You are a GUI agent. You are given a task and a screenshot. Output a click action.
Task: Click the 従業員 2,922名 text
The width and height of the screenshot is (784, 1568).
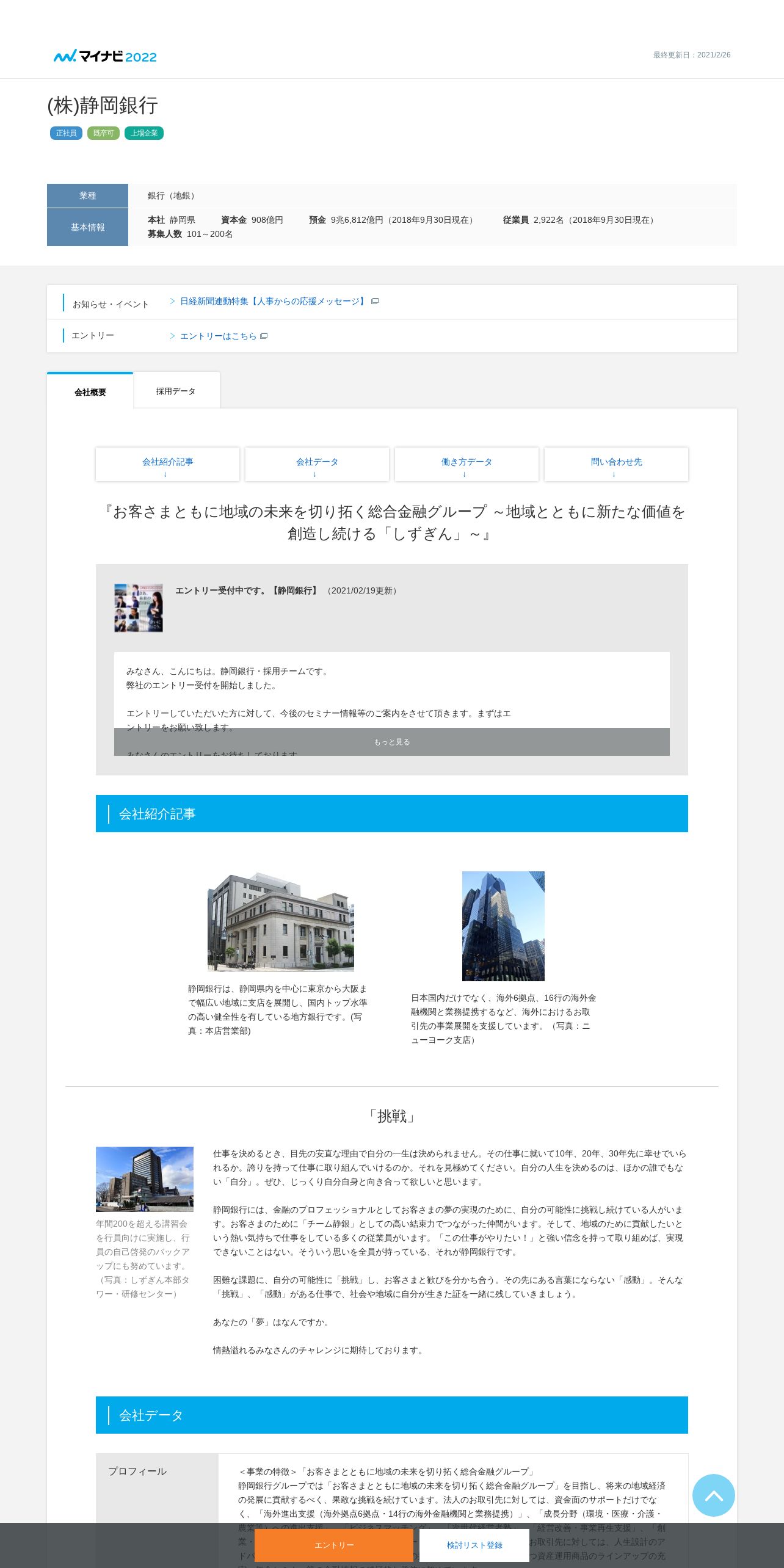tap(580, 220)
